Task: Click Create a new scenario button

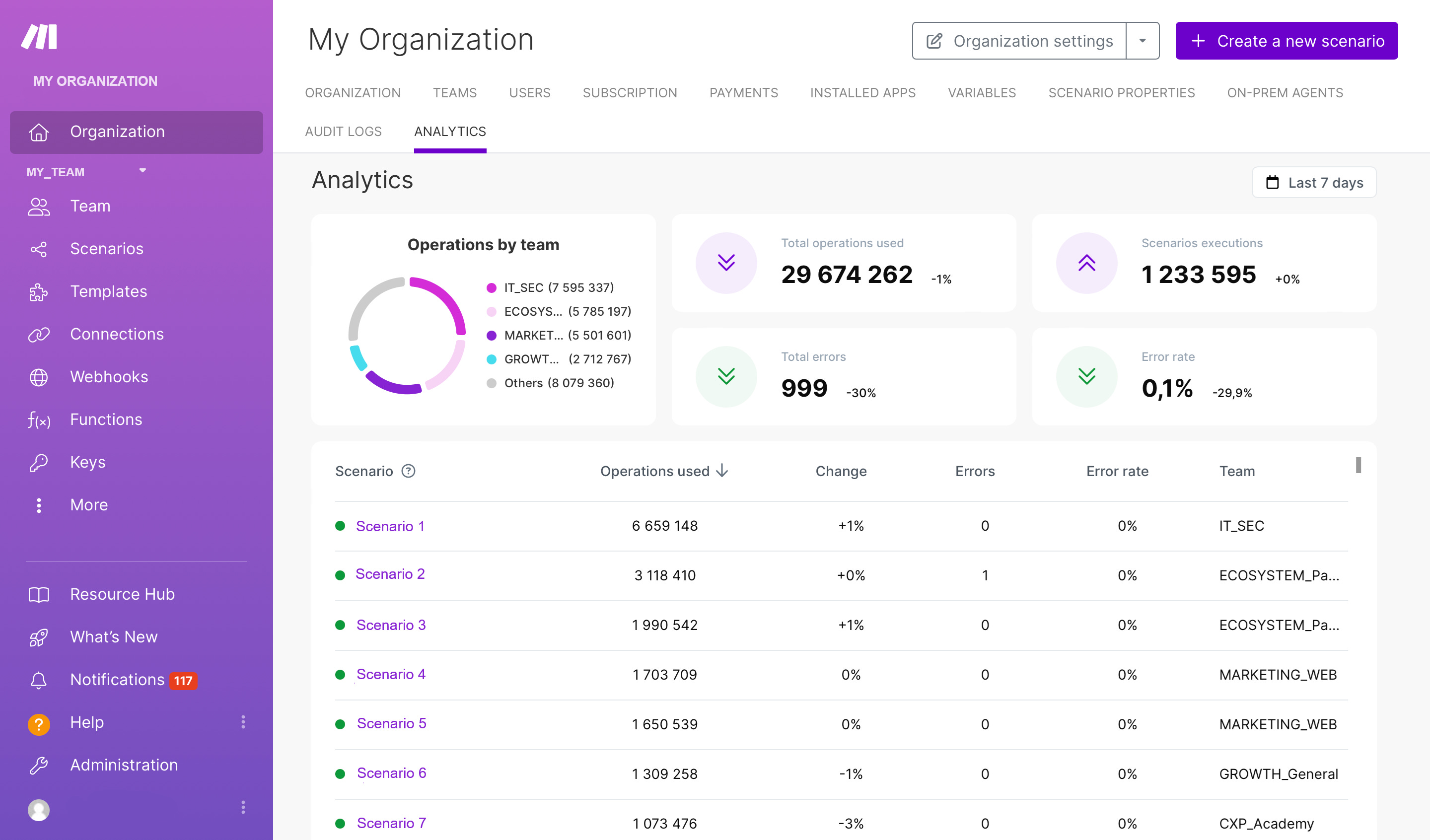Action: coord(1286,41)
